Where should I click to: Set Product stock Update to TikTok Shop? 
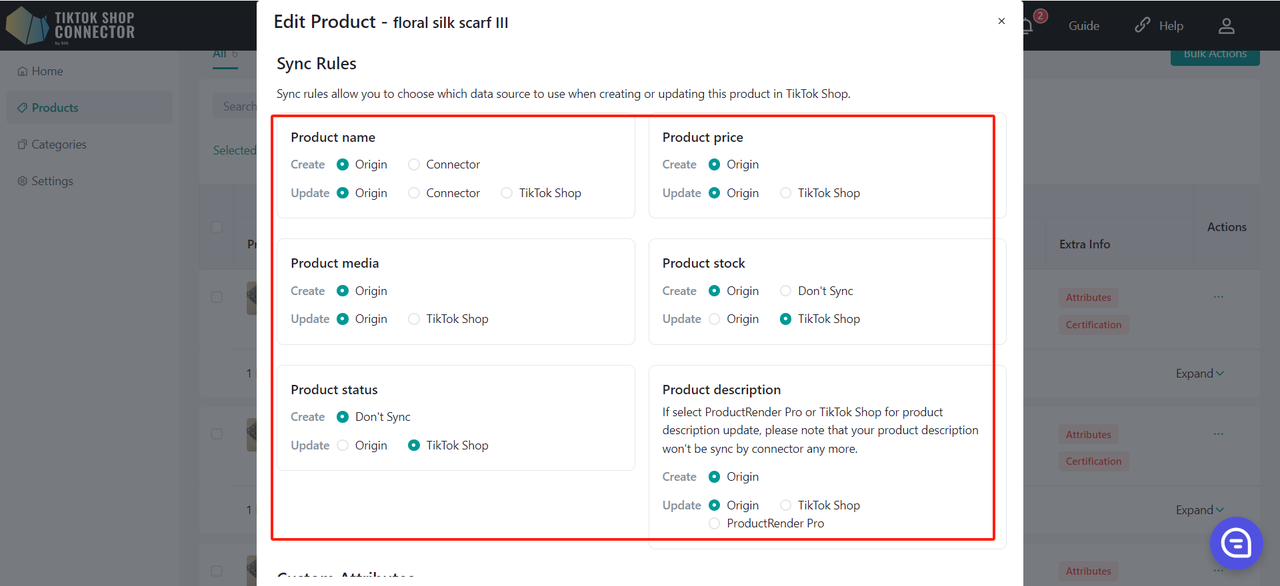786,319
